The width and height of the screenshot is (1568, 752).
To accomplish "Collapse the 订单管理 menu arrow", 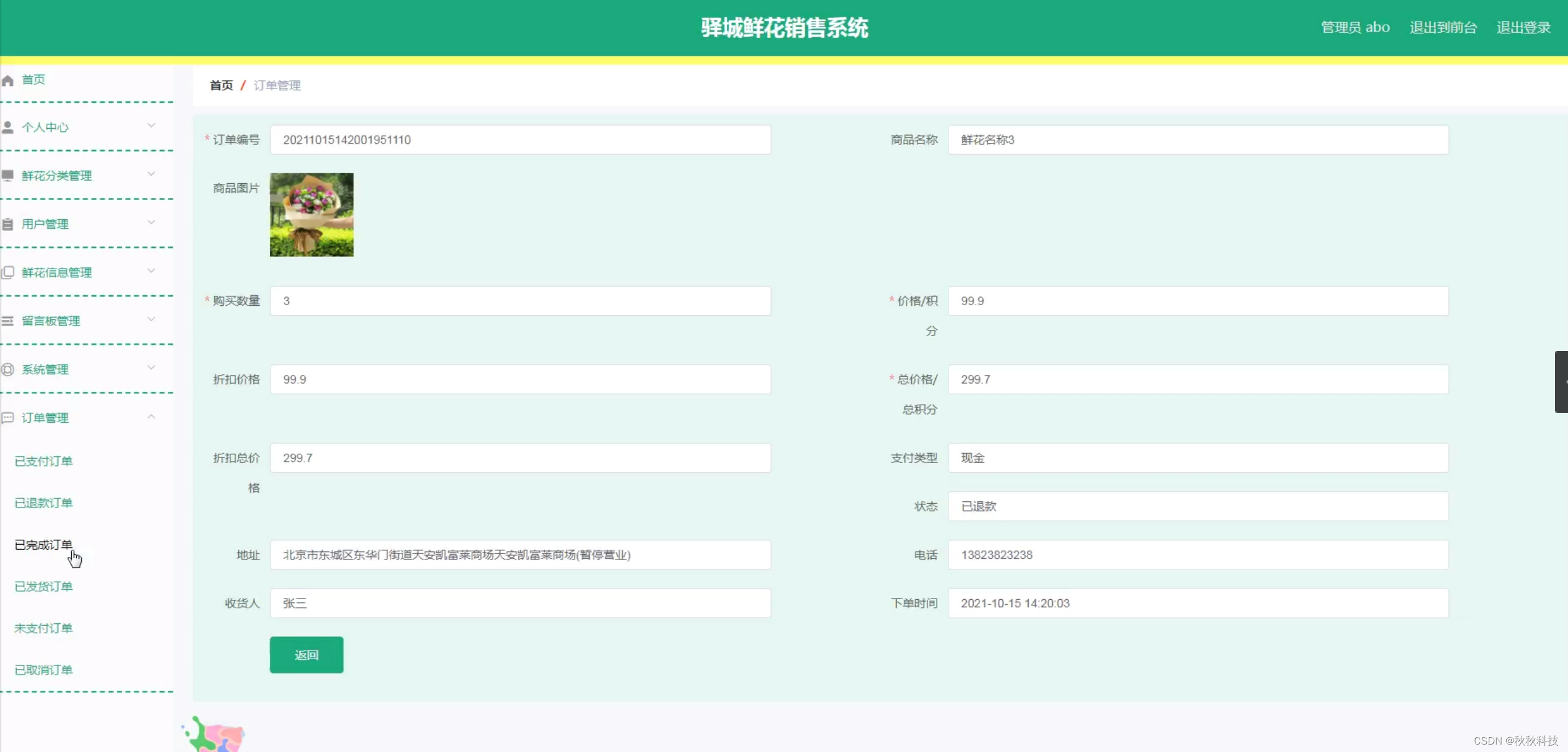I will [151, 417].
